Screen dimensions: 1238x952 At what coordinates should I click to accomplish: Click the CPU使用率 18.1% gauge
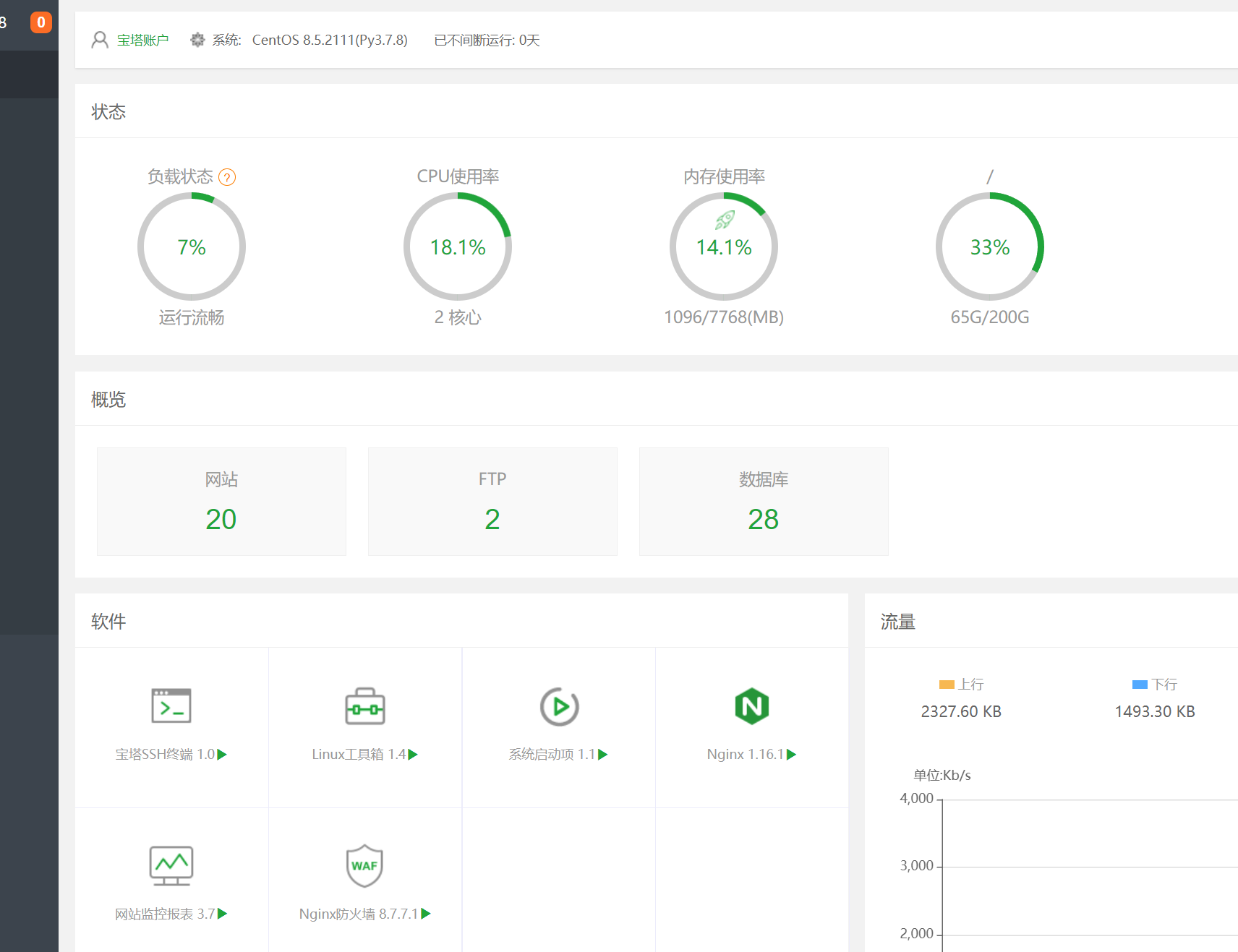[458, 246]
